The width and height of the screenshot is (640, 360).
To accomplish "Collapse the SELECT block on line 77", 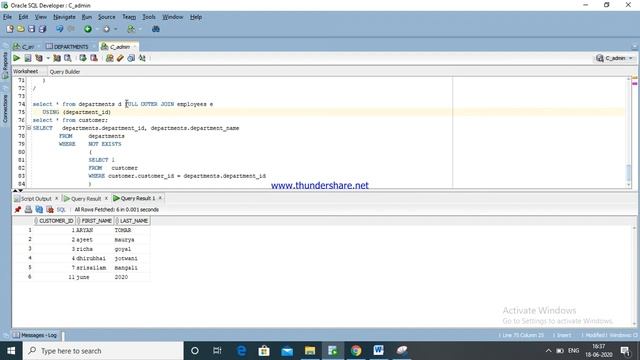I will [x=29, y=128].
